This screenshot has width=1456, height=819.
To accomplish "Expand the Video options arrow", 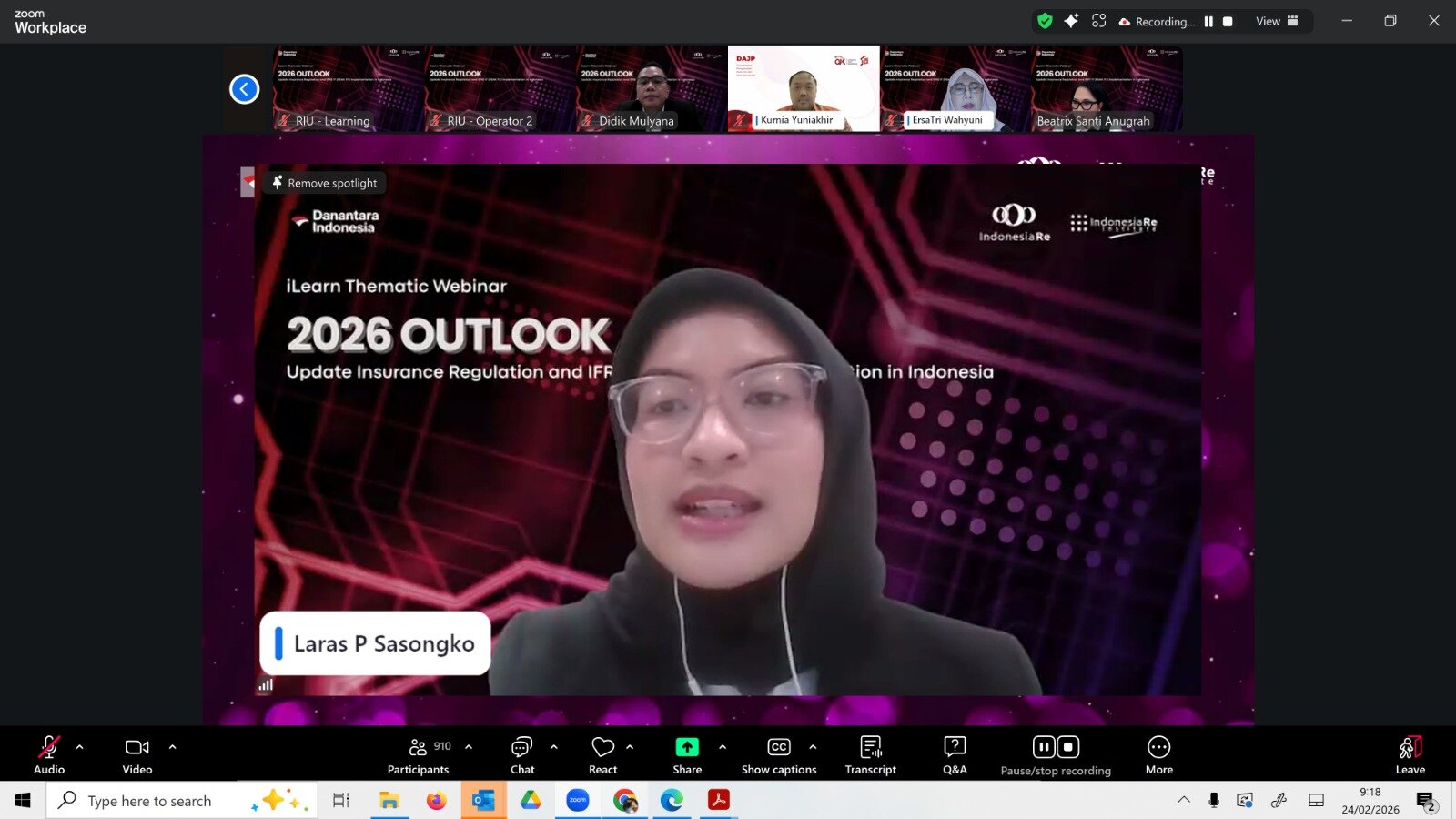I will point(173,747).
